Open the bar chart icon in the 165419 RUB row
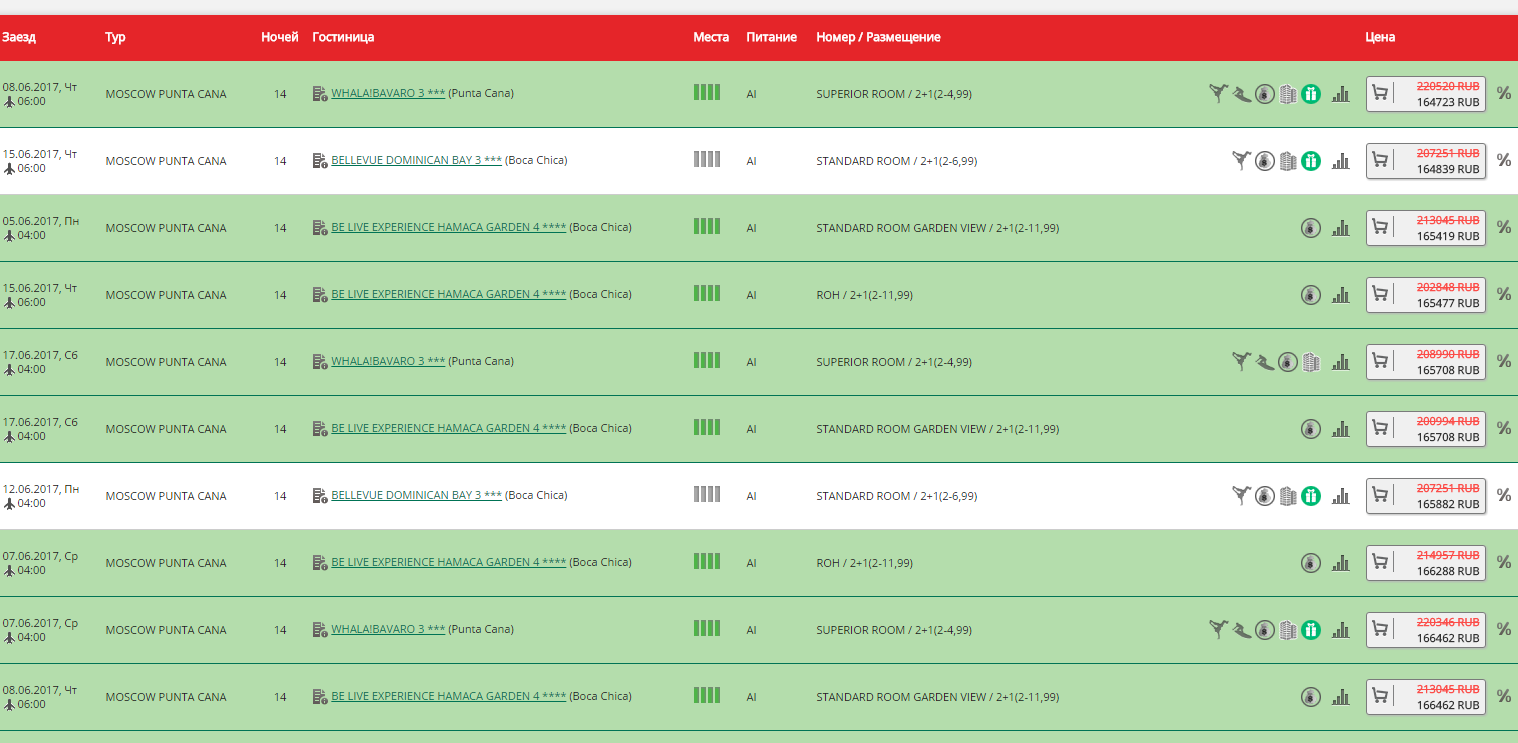This screenshot has width=1518, height=743. [1341, 228]
